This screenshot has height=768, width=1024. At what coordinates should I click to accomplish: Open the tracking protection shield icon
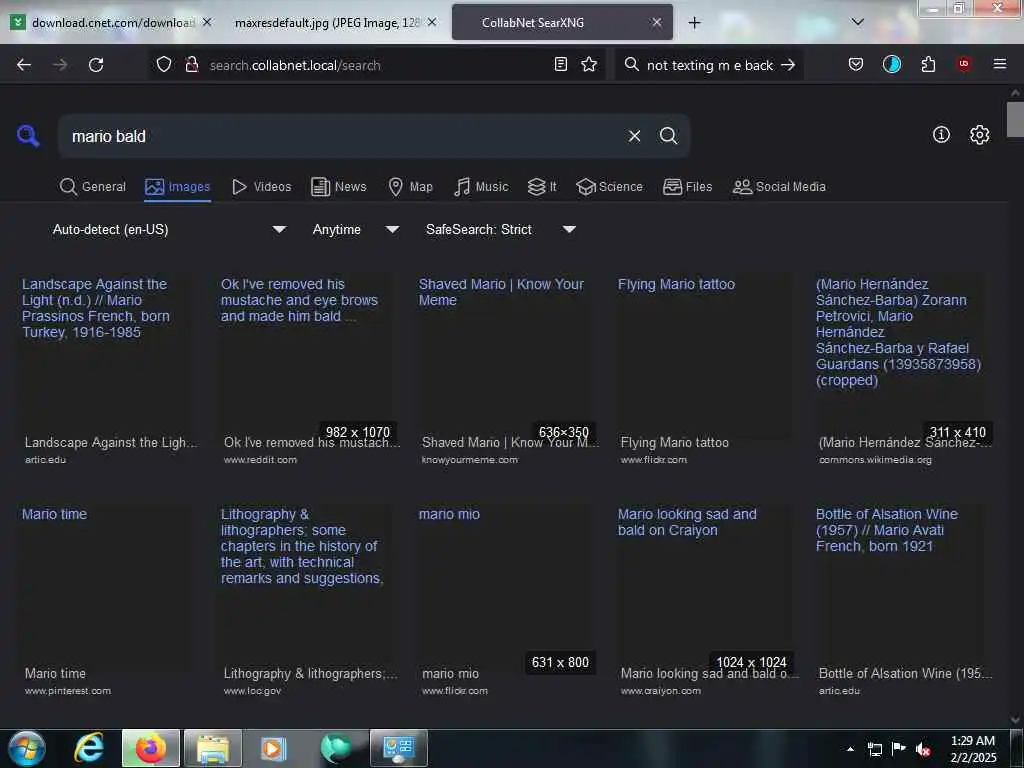pos(164,64)
